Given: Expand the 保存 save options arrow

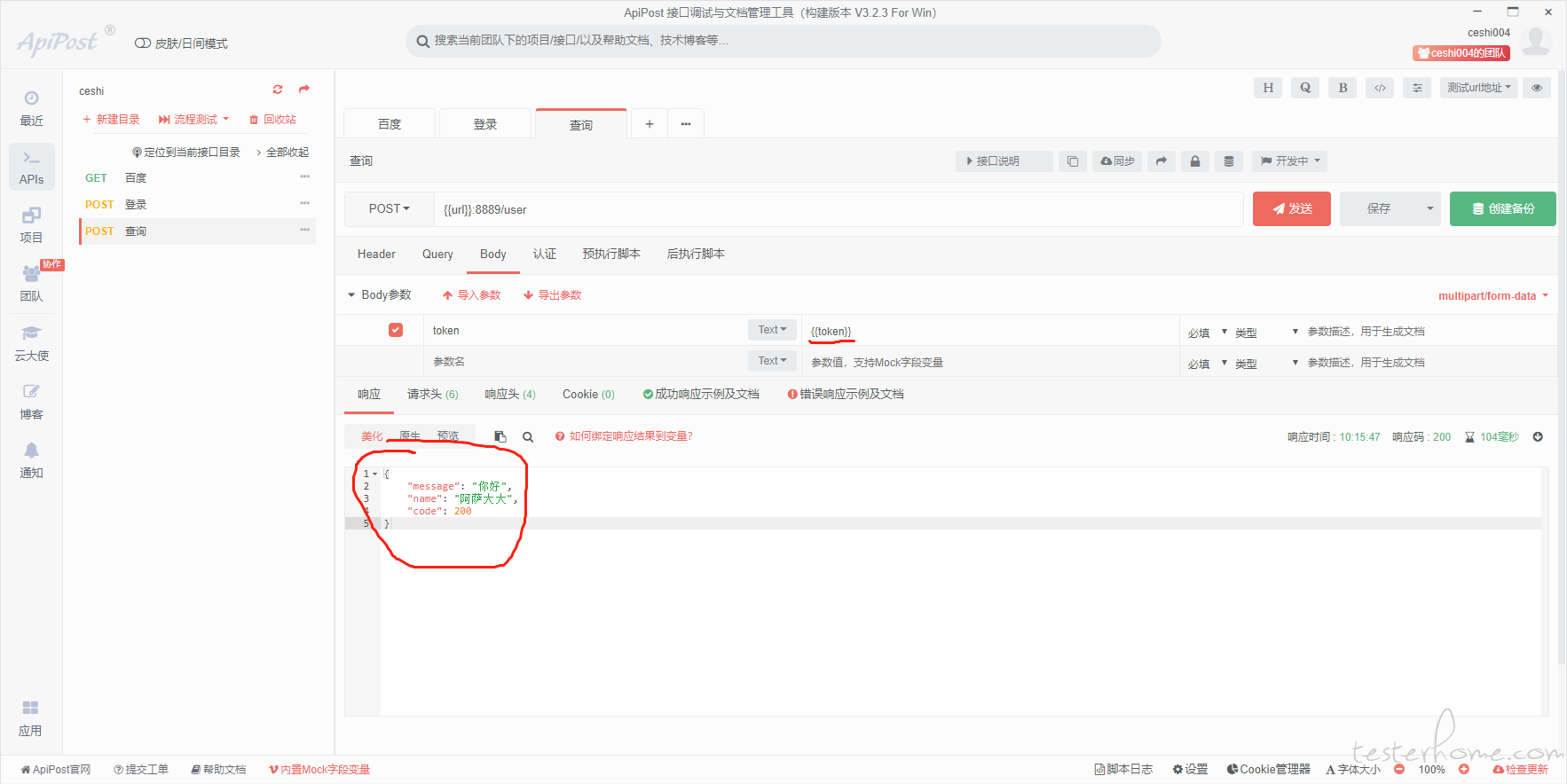Looking at the screenshot, I should [1429, 209].
